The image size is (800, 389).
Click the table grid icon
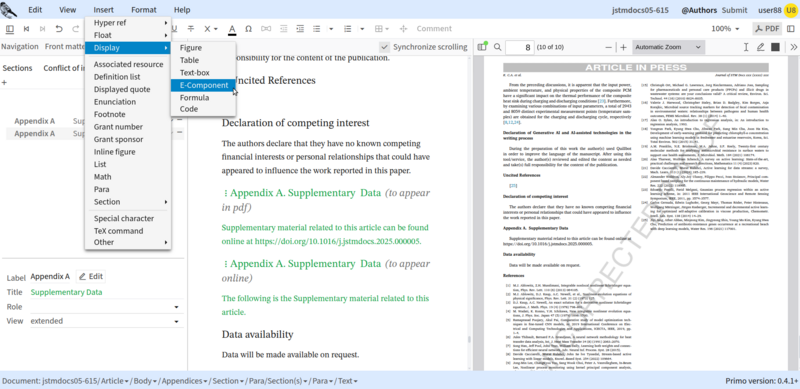379,29
